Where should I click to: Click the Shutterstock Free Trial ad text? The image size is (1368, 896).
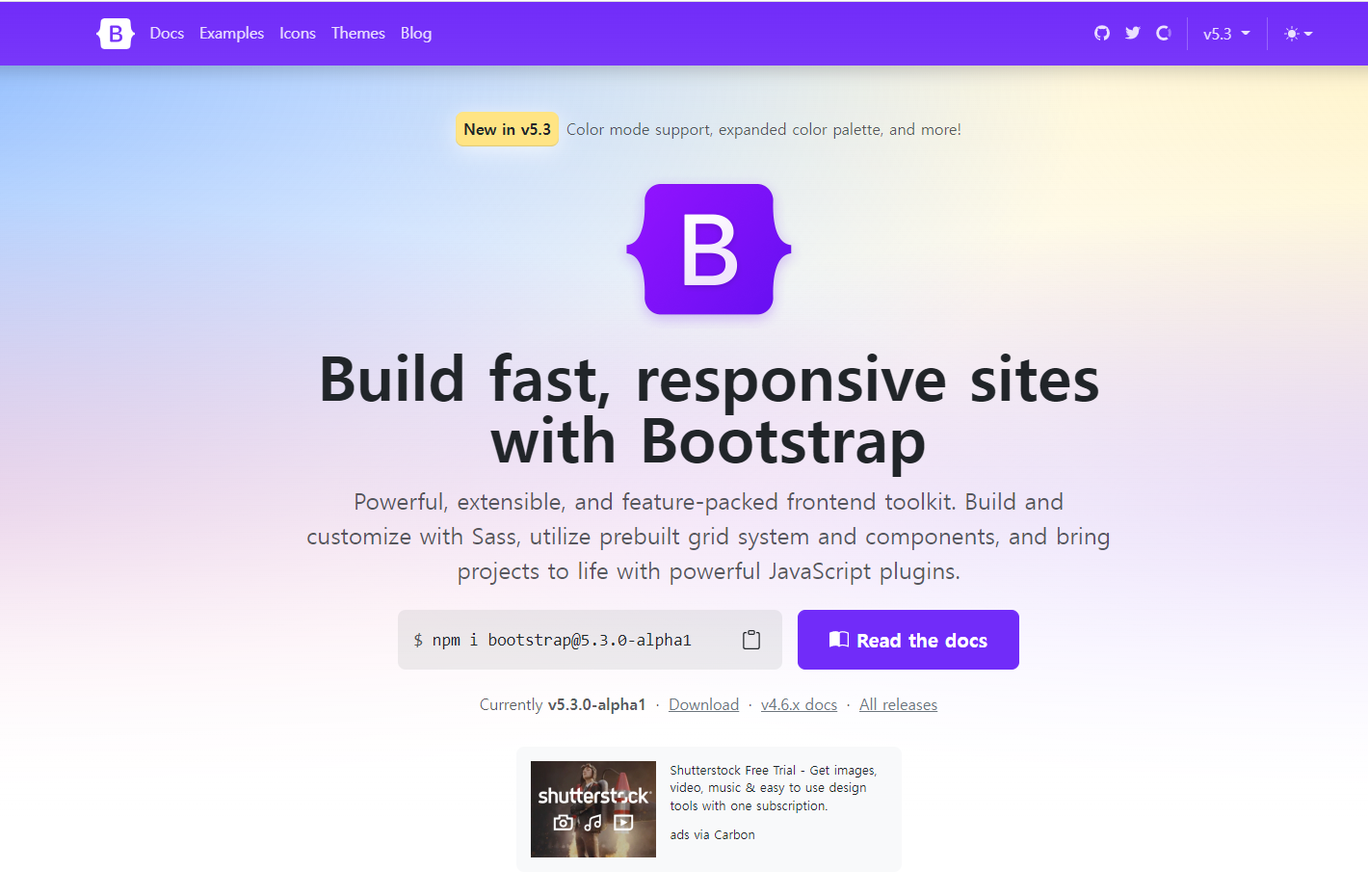tap(774, 788)
